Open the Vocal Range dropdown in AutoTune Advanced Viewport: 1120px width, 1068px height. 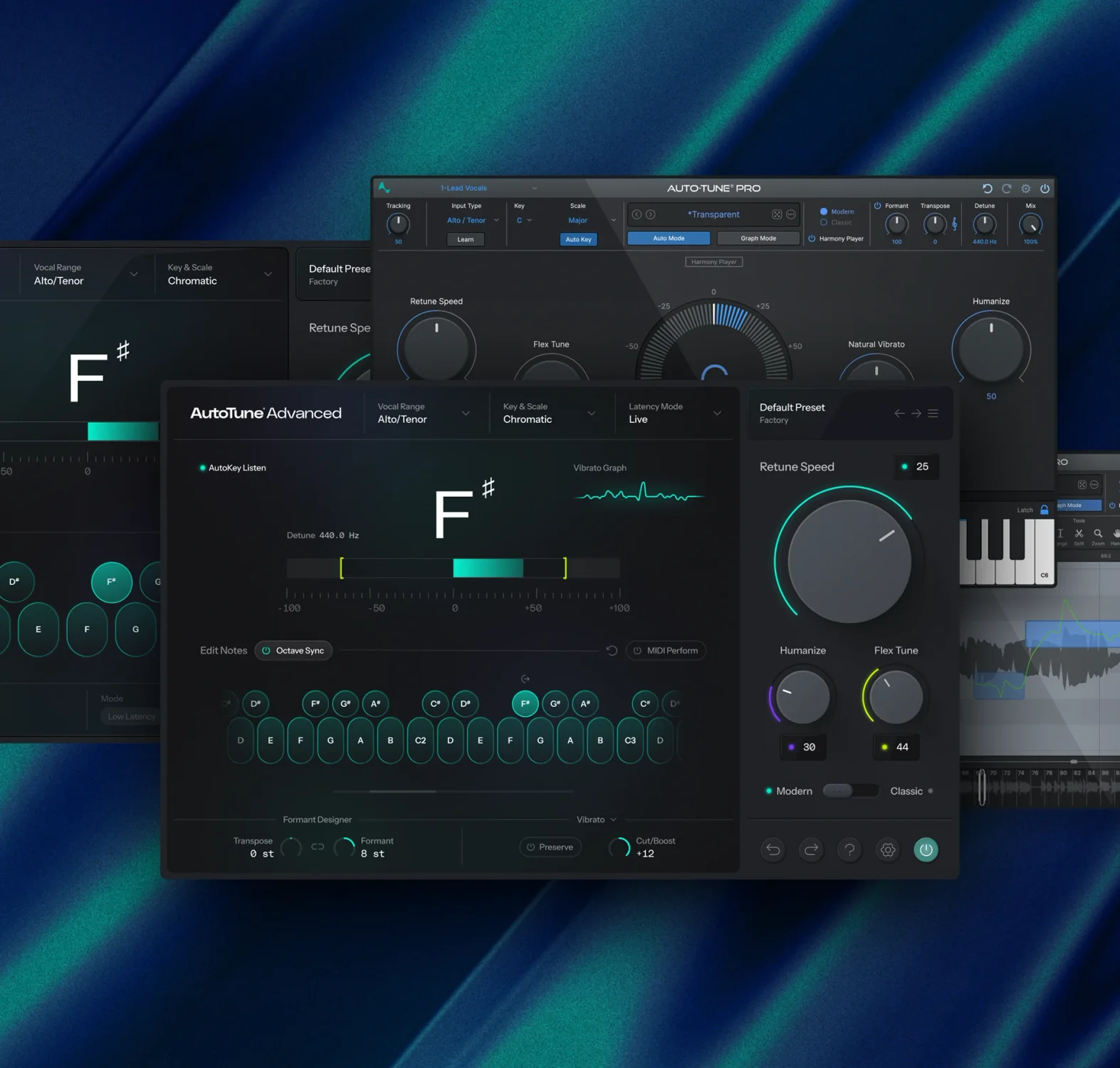(424, 413)
